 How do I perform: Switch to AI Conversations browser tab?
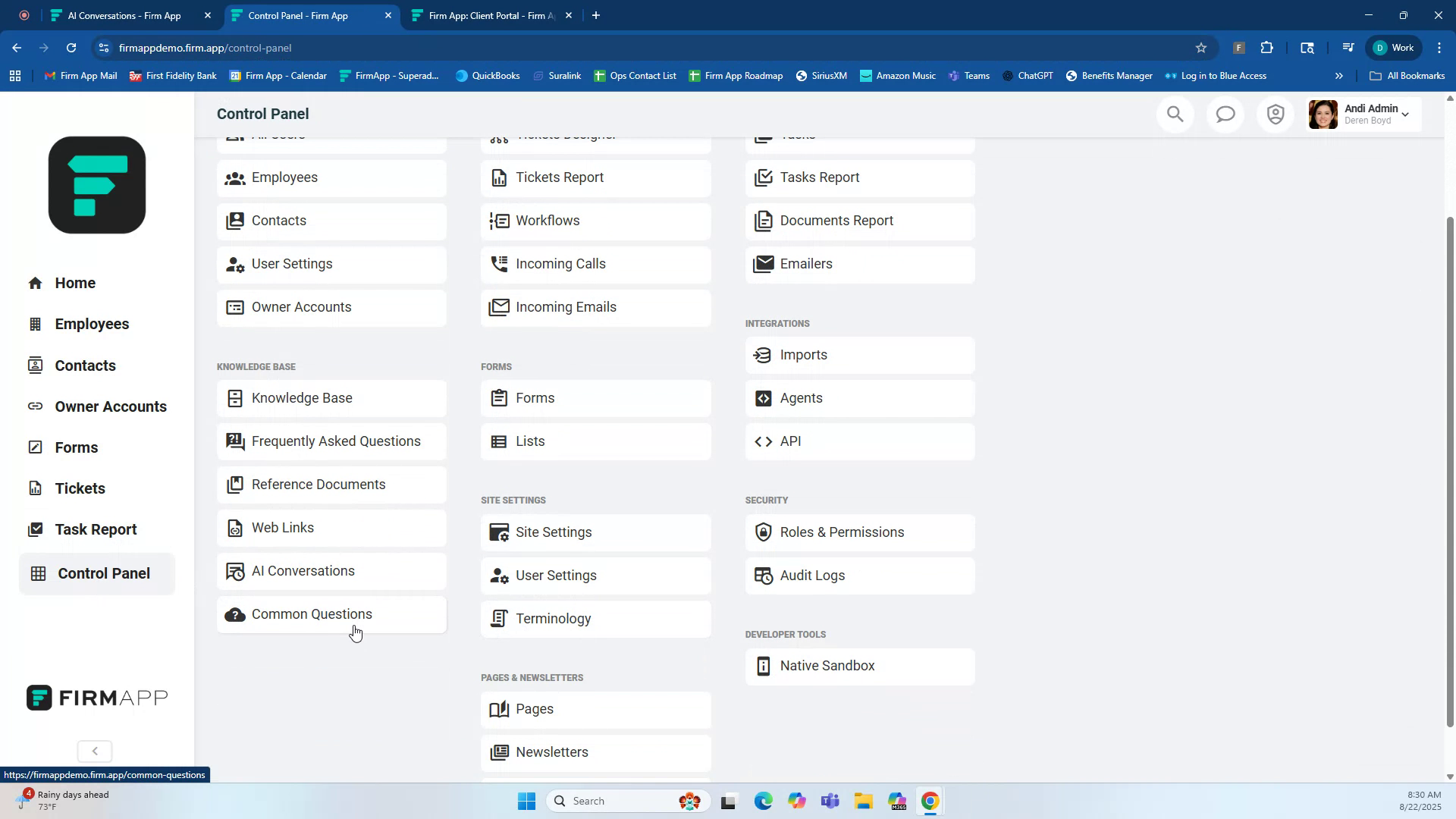pos(124,15)
